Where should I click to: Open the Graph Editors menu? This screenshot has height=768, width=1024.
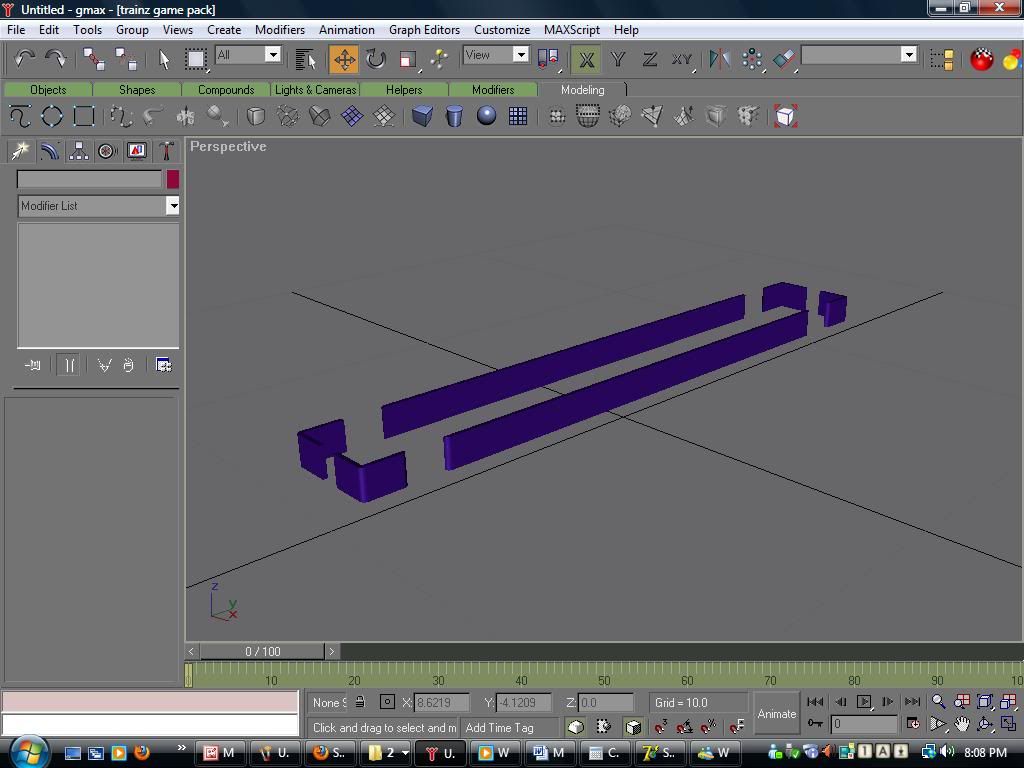click(424, 30)
